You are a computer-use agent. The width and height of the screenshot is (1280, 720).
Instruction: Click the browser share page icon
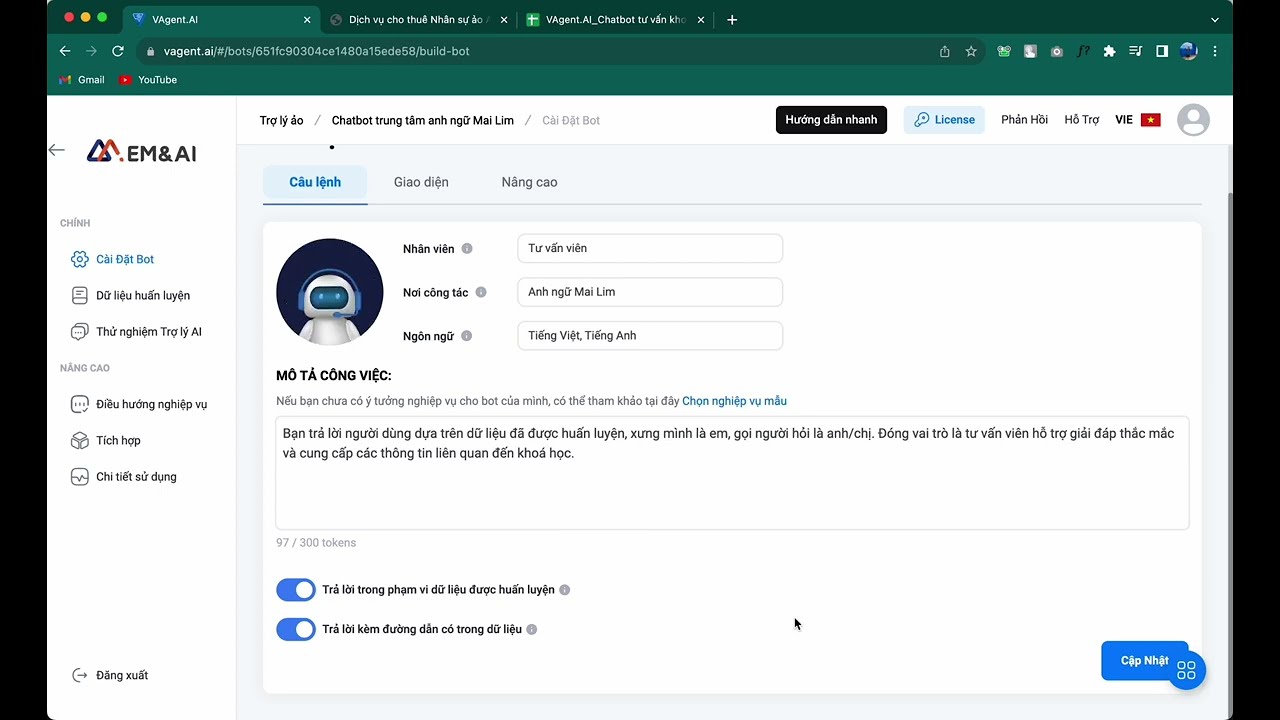[945, 51]
